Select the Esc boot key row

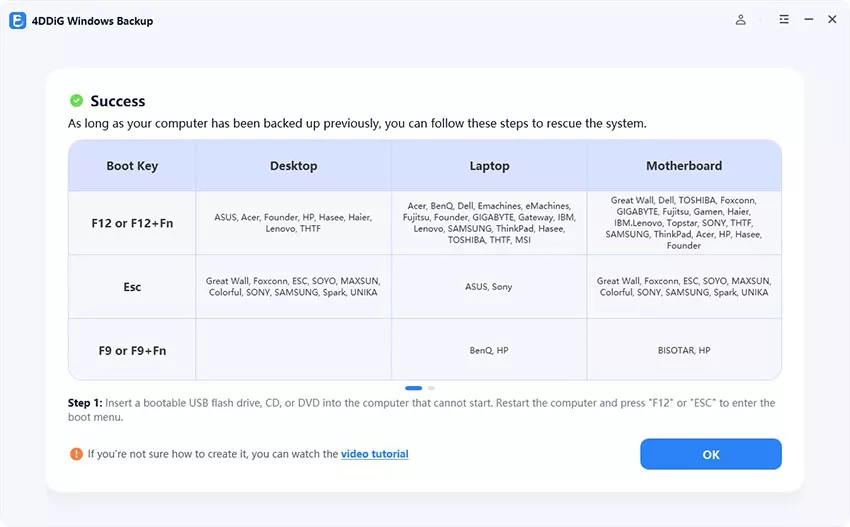click(x=425, y=287)
